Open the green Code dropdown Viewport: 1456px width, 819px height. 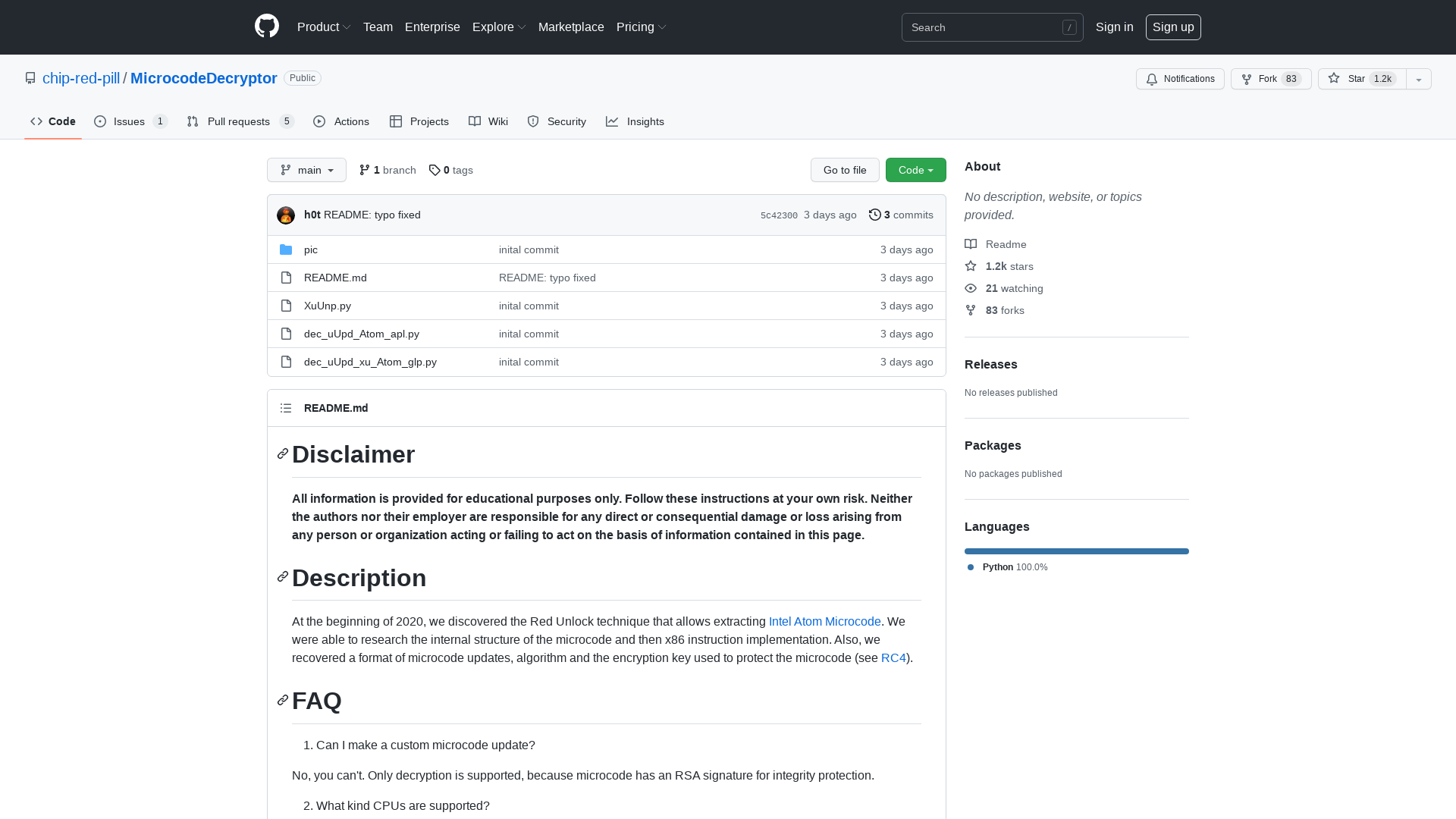[x=915, y=170]
